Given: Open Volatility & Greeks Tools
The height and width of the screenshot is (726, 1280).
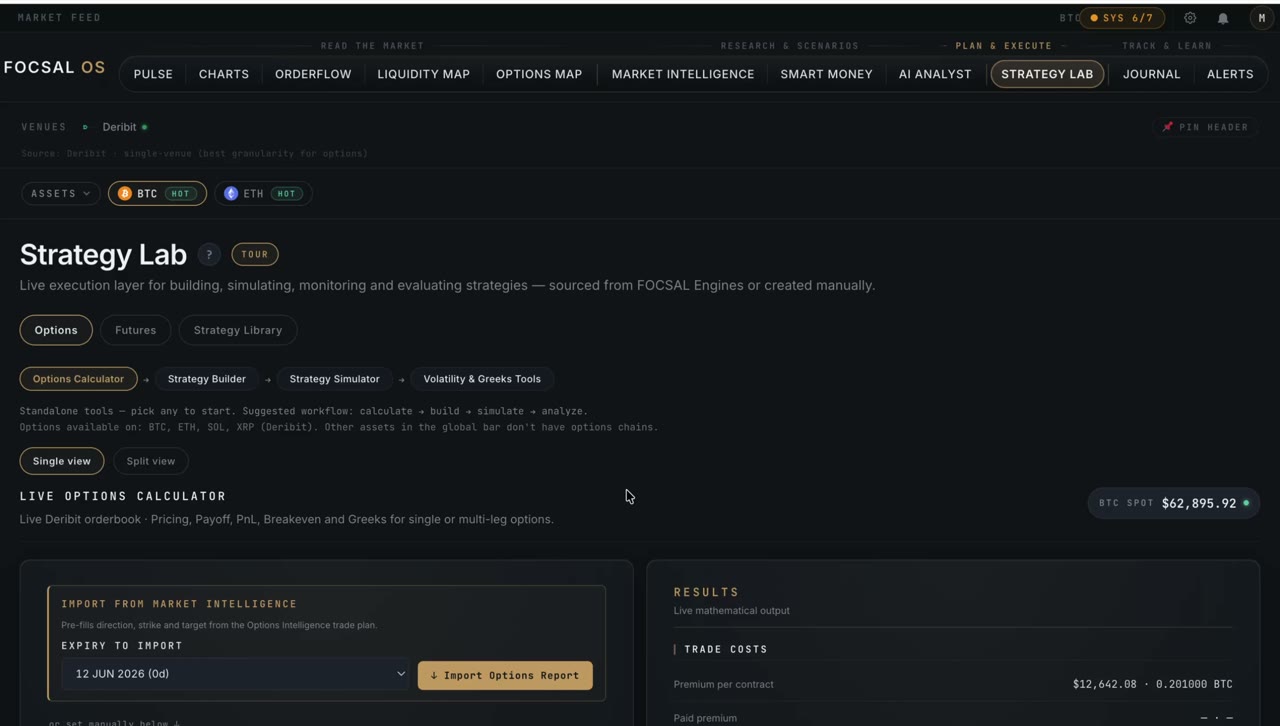Looking at the screenshot, I should 482,379.
